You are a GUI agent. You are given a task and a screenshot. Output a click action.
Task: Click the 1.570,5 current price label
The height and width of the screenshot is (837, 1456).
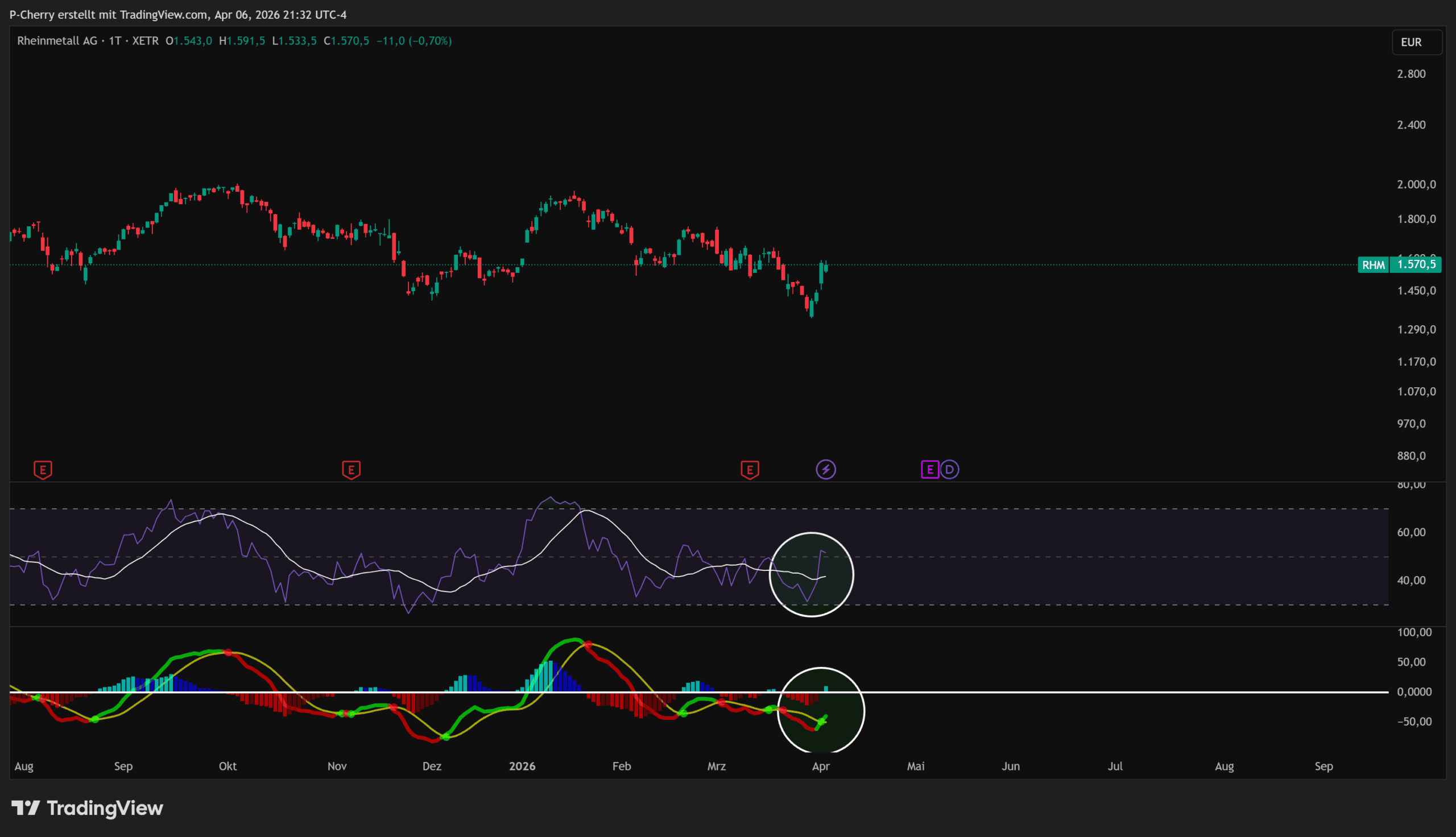pos(1416,264)
